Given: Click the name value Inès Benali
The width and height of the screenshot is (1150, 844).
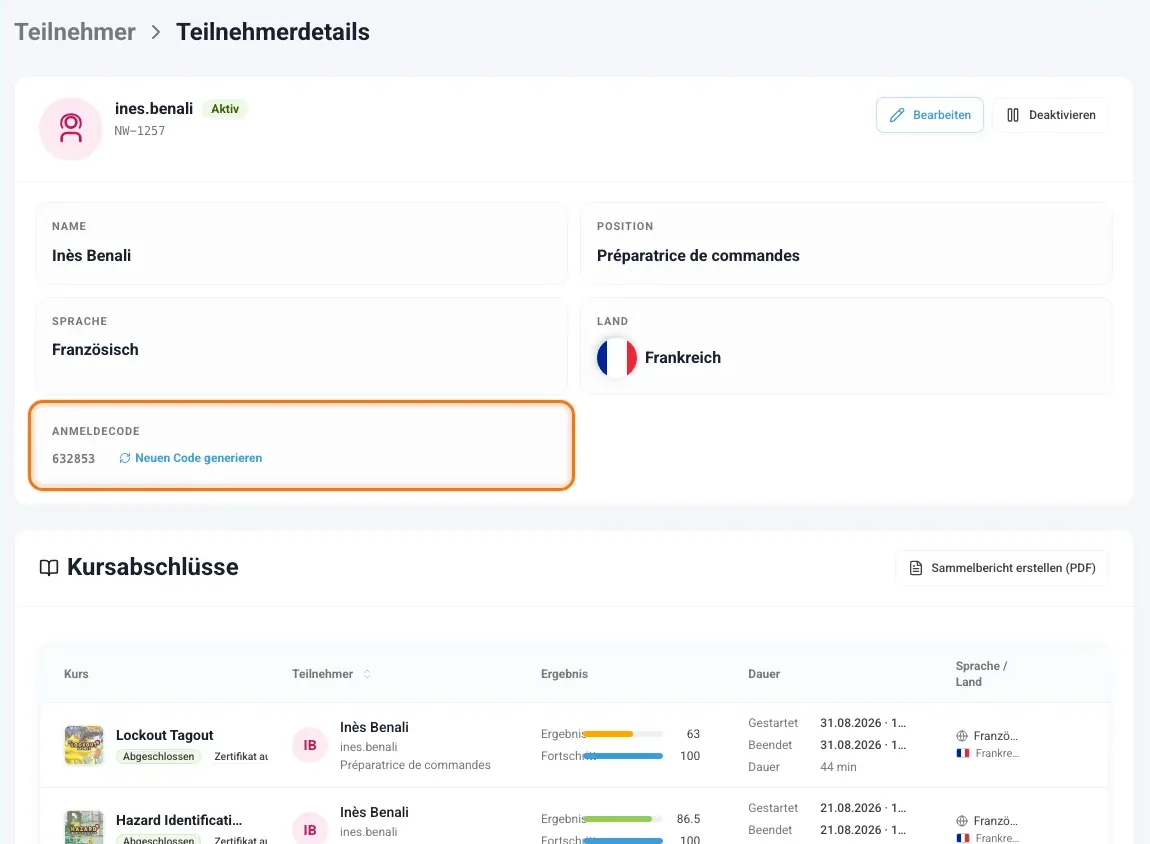Looking at the screenshot, I should (92, 255).
